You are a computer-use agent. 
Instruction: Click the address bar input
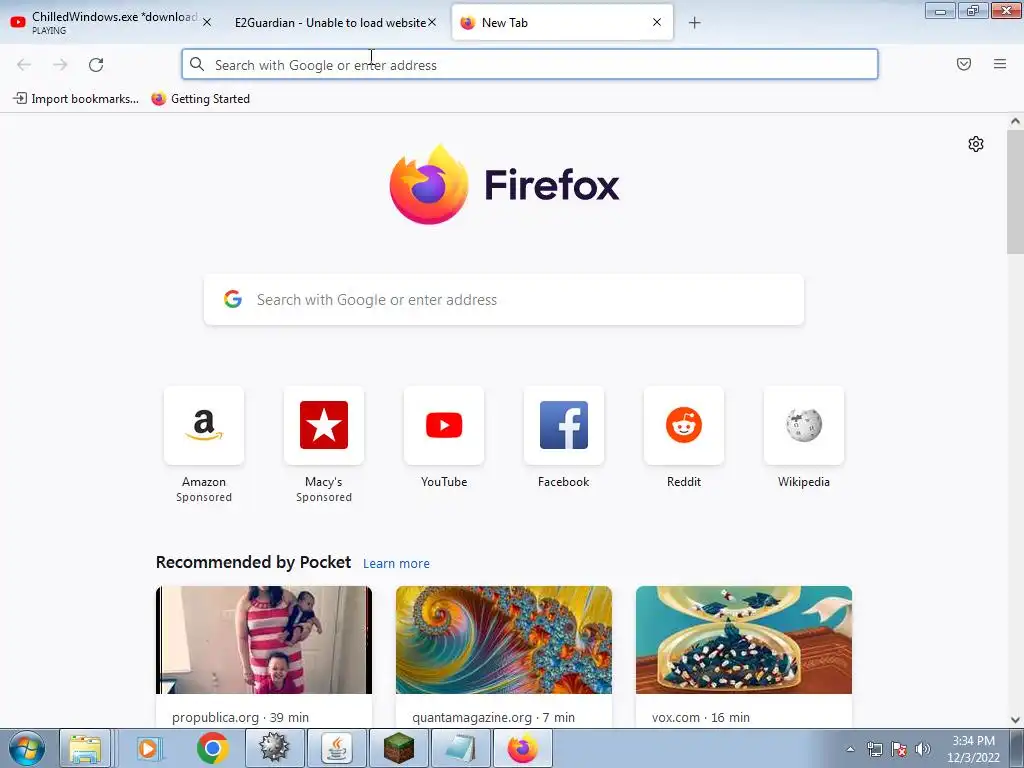coord(530,65)
